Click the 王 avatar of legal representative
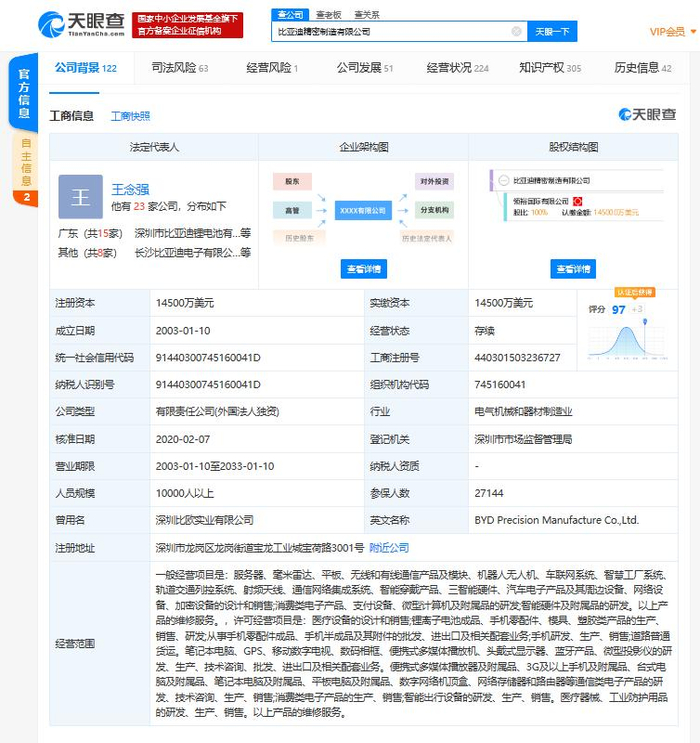This screenshot has height=743, width=700. [x=81, y=197]
